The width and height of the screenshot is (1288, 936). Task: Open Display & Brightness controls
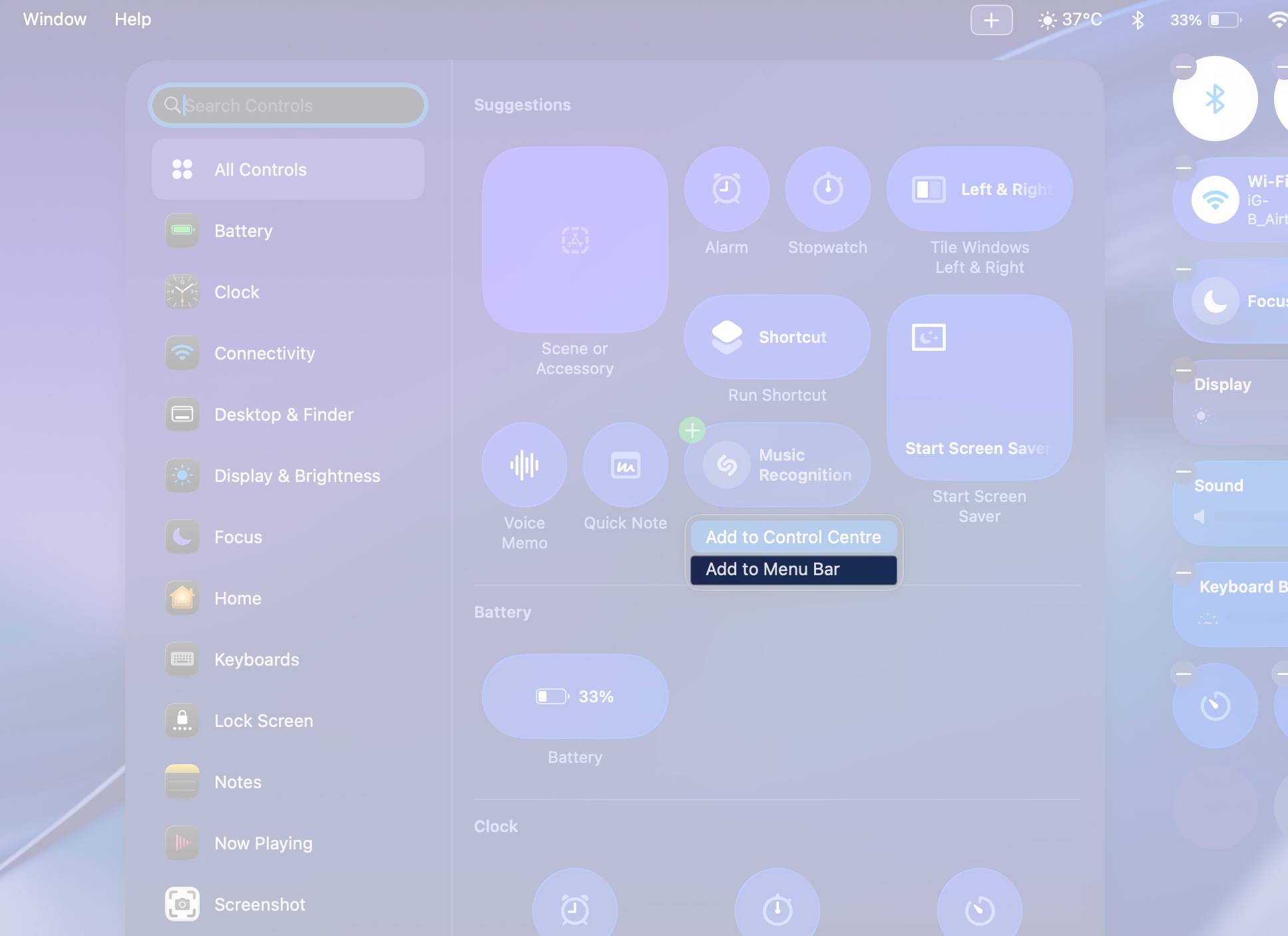(x=297, y=475)
